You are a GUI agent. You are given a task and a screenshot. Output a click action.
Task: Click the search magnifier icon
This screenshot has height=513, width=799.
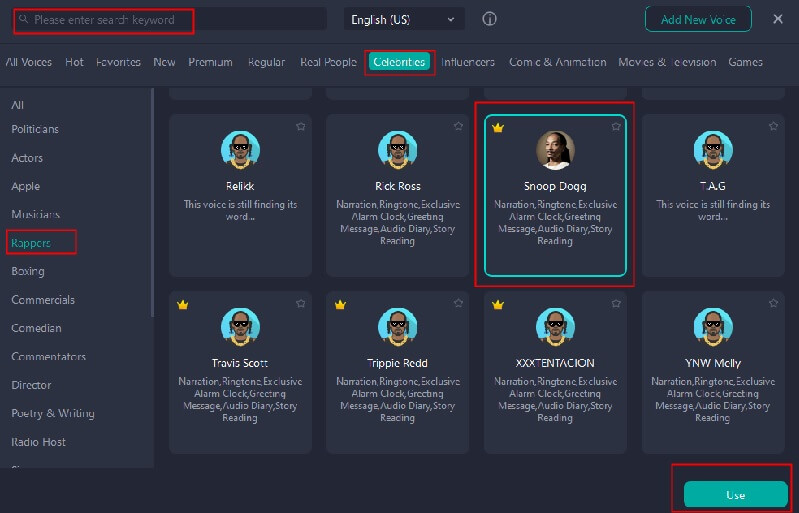click(23, 19)
